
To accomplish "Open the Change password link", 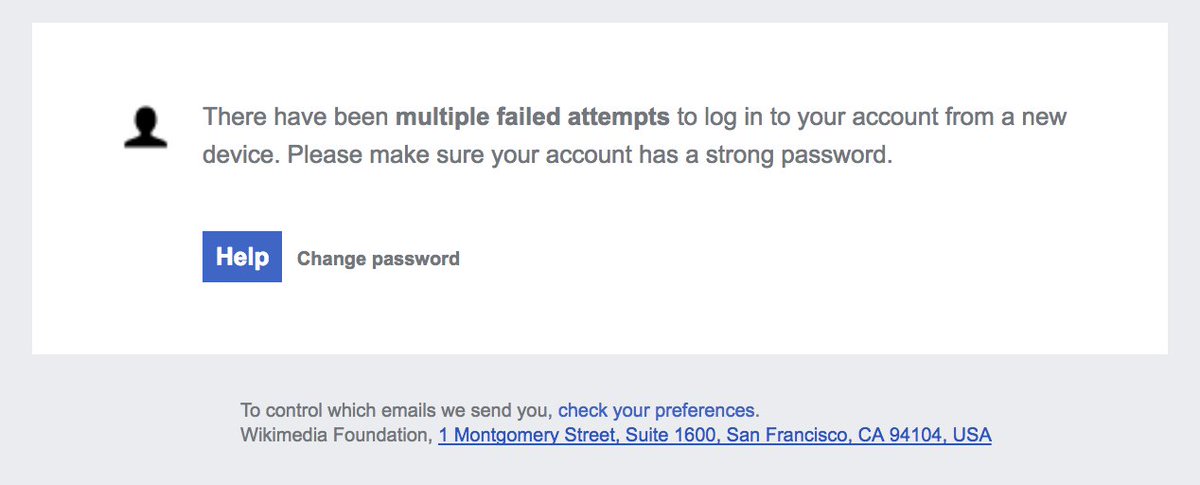I will coord(378,259).
